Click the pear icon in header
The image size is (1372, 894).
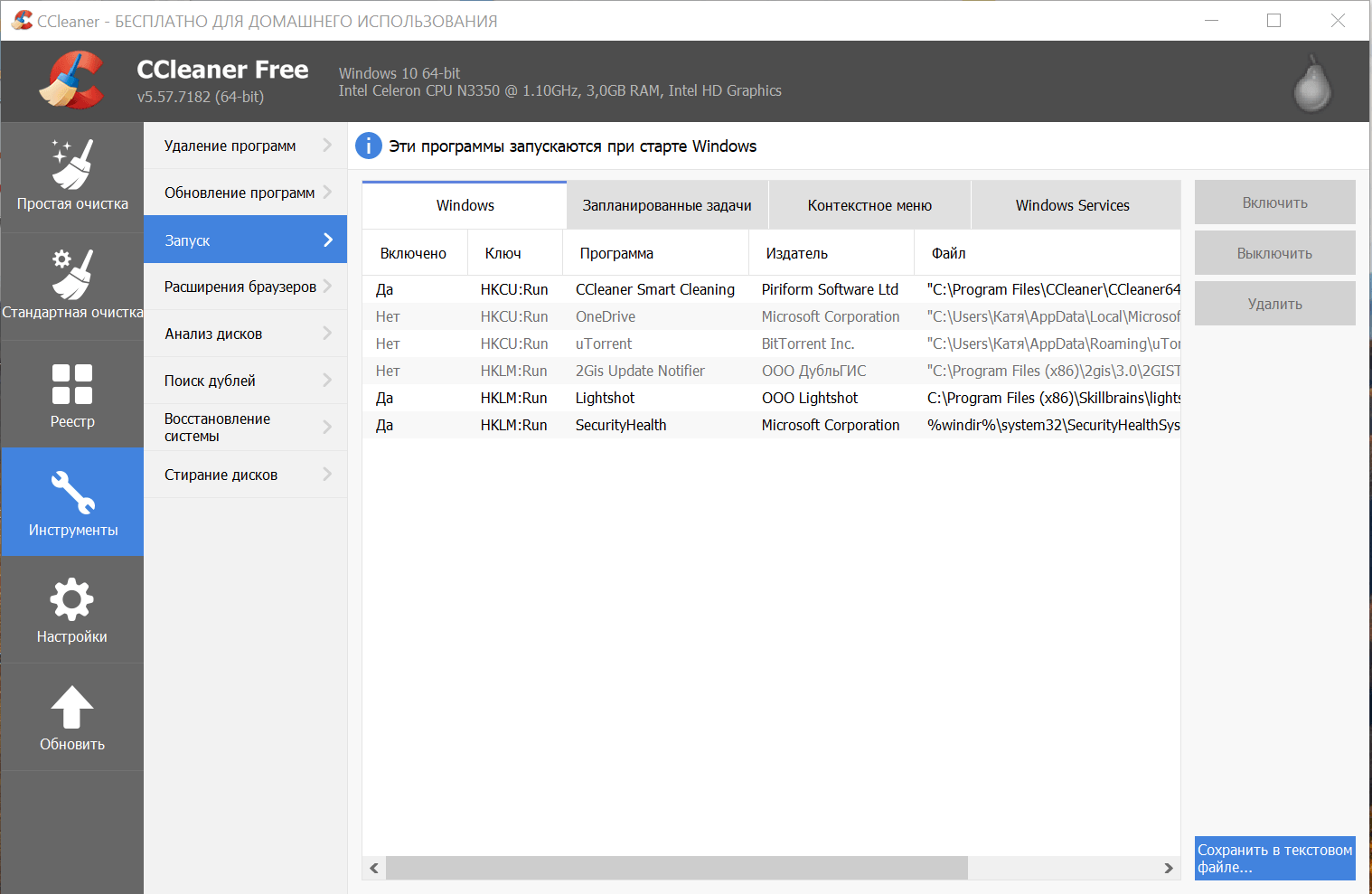[x=1312, y=83]
